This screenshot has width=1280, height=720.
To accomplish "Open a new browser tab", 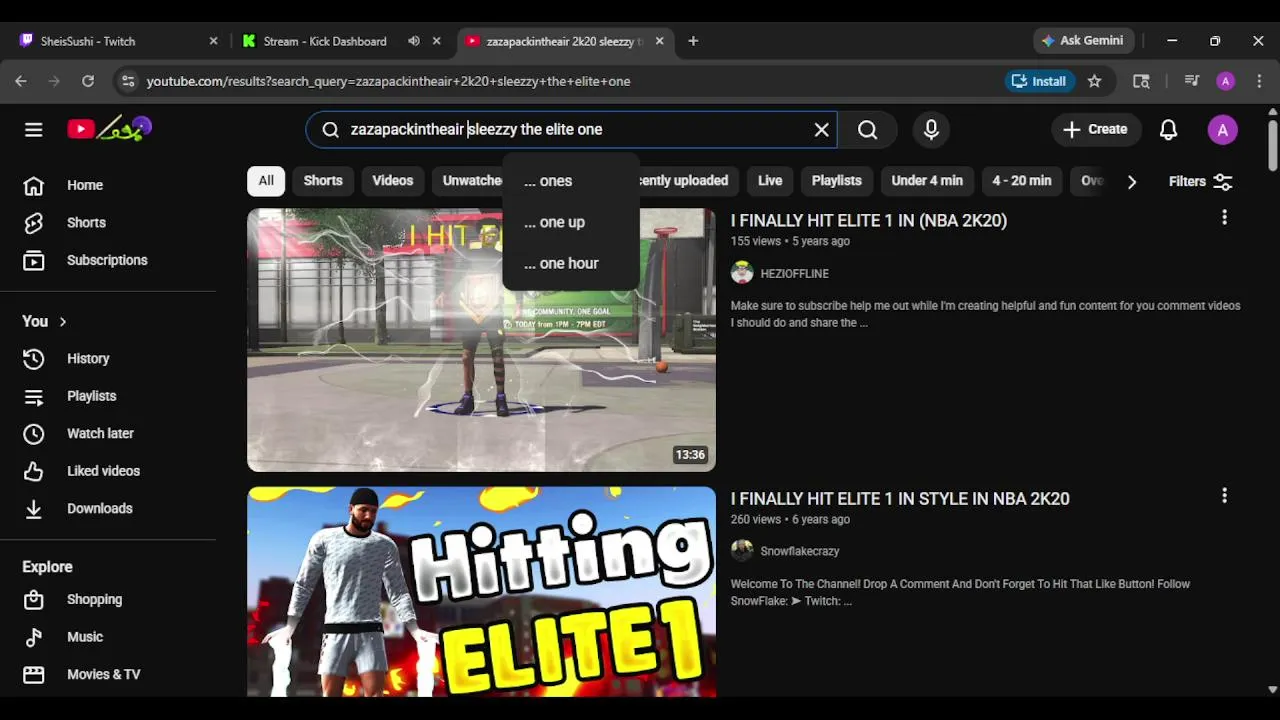I will click(693, 41).
